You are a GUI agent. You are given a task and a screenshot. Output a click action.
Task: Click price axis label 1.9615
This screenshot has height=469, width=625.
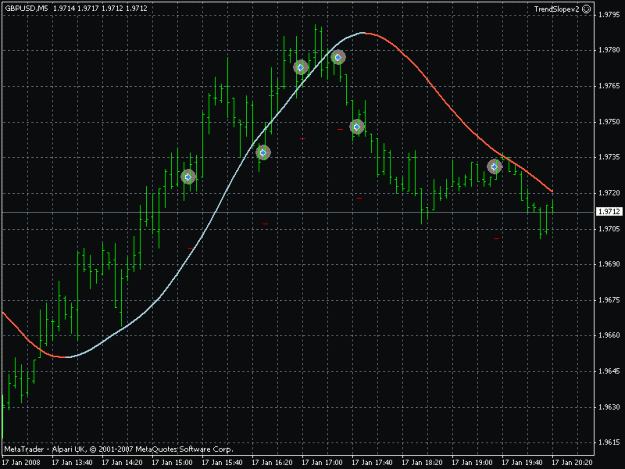tap(609, 442)
